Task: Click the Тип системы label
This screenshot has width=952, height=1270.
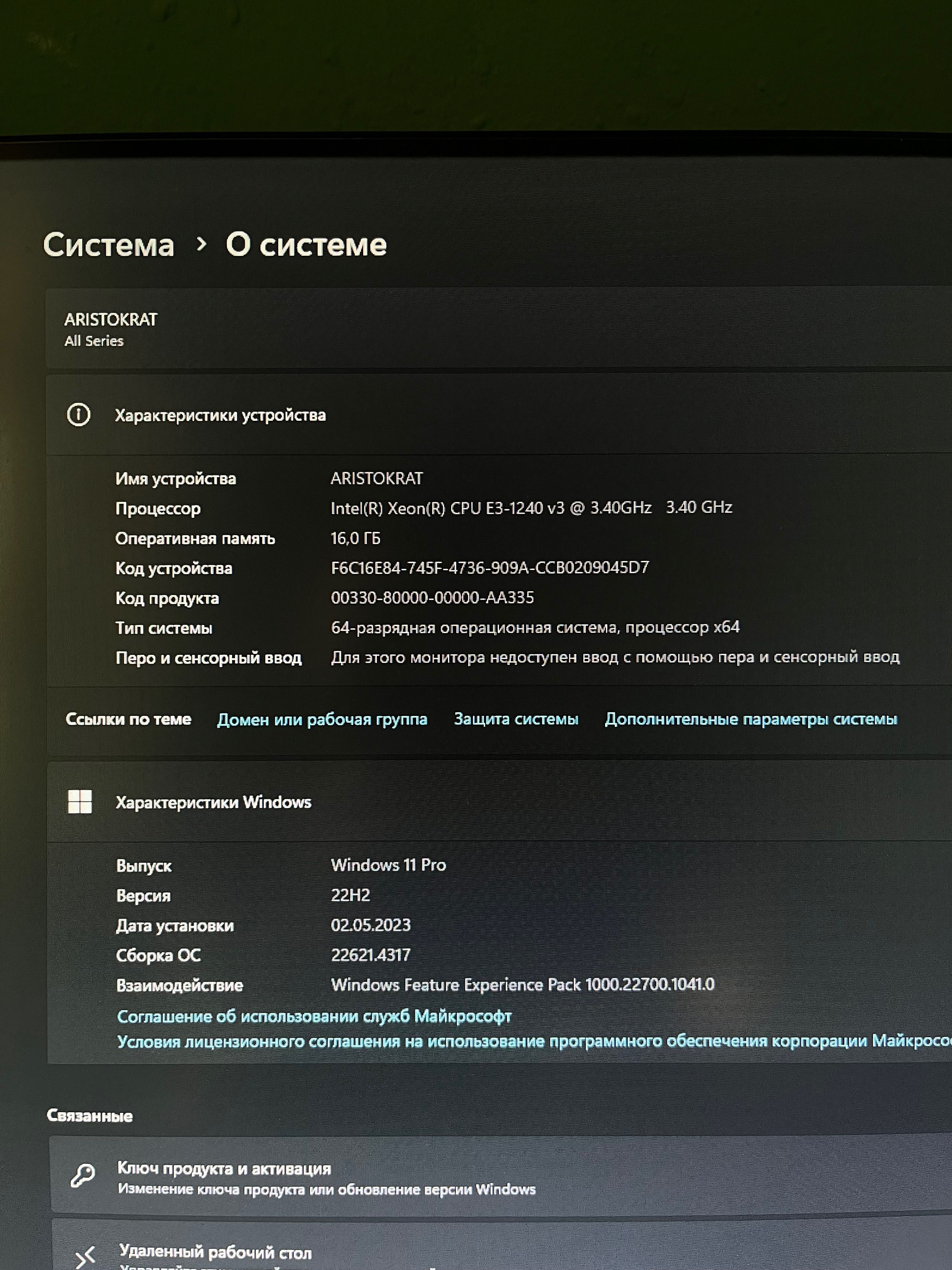Action: tap(163, 628)
